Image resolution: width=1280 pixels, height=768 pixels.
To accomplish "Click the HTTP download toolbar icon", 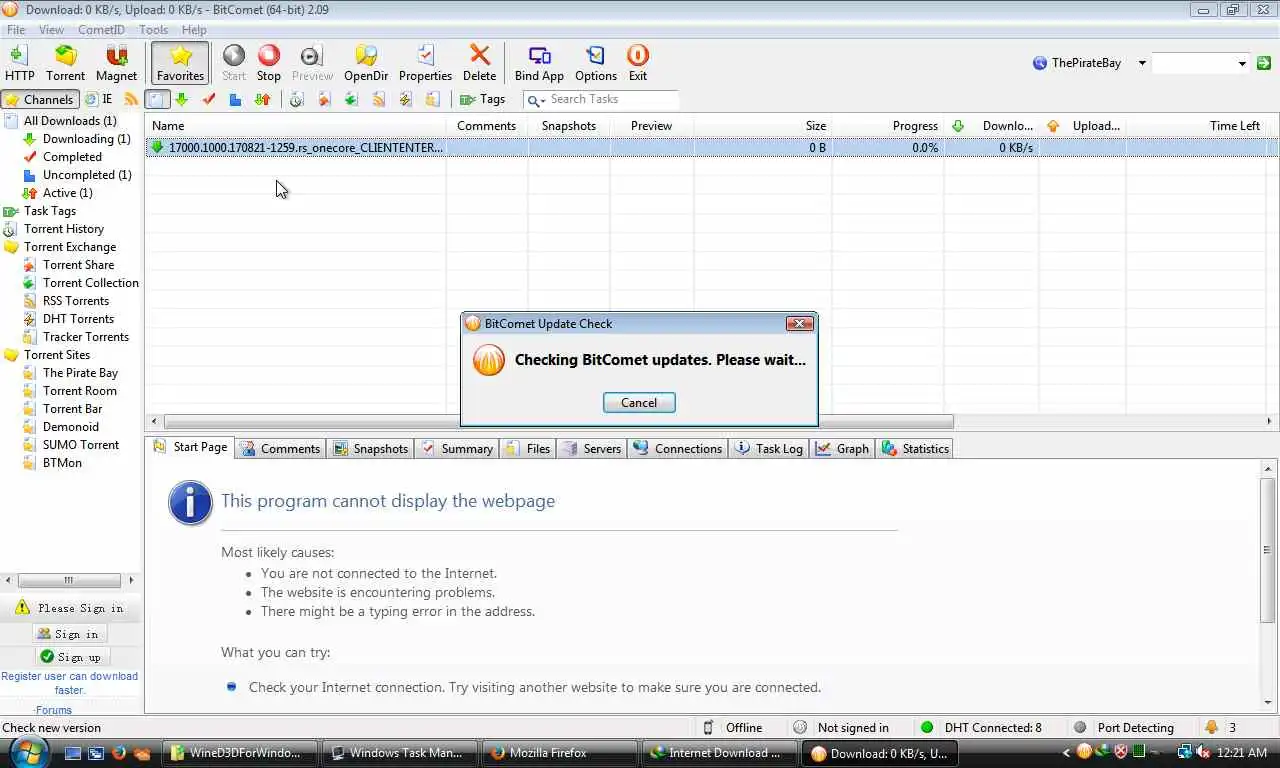I will (19, 62).
